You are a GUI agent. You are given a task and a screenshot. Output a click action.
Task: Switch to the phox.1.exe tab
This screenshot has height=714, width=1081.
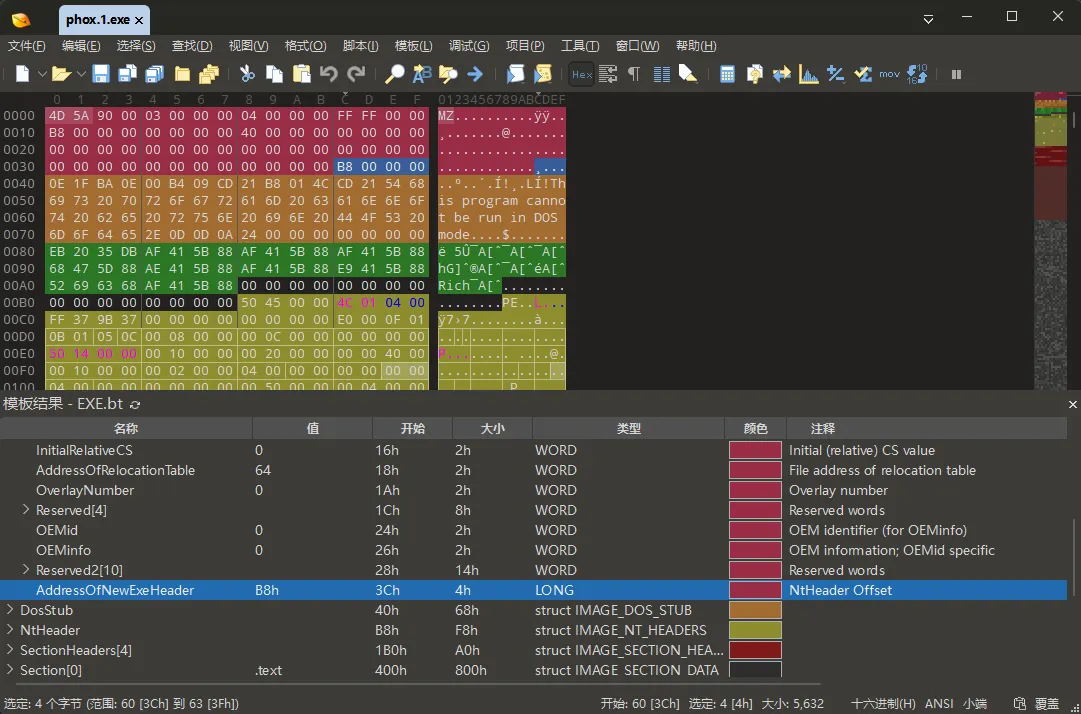point(104,20)
